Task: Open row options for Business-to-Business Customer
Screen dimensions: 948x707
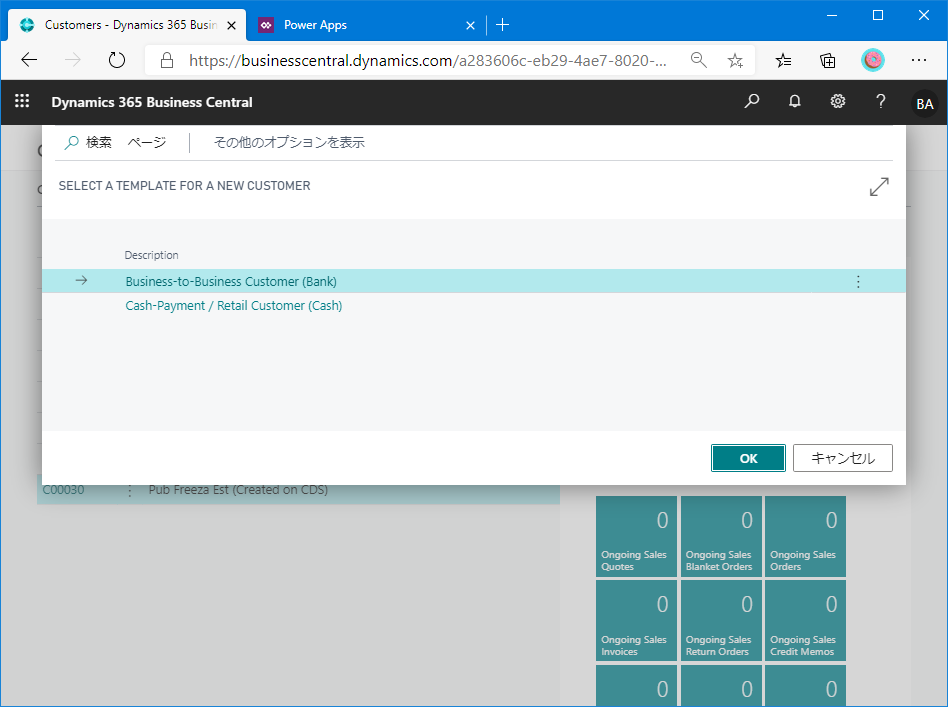Action: (858, 281)
